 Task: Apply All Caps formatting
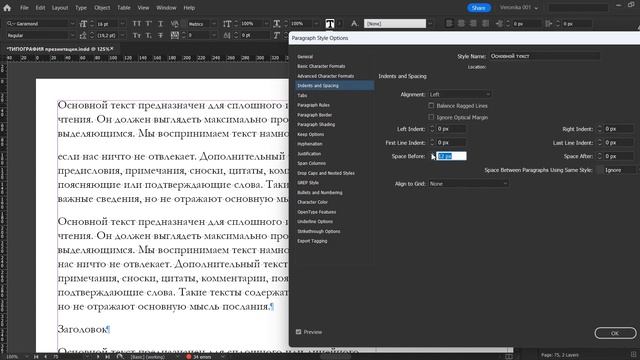[137, 24]
